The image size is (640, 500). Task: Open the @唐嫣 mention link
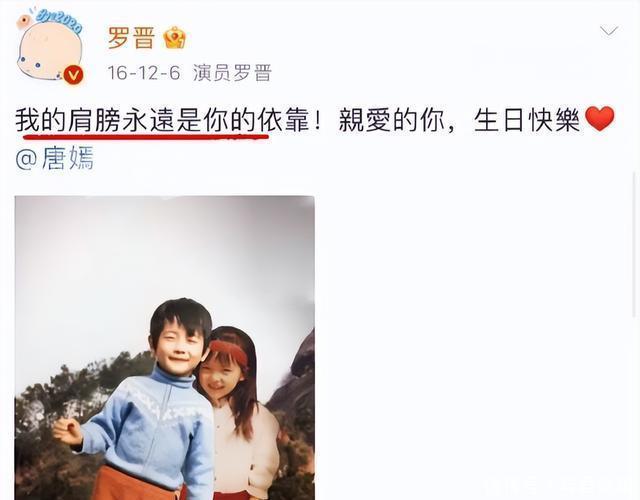coord(55,158)
